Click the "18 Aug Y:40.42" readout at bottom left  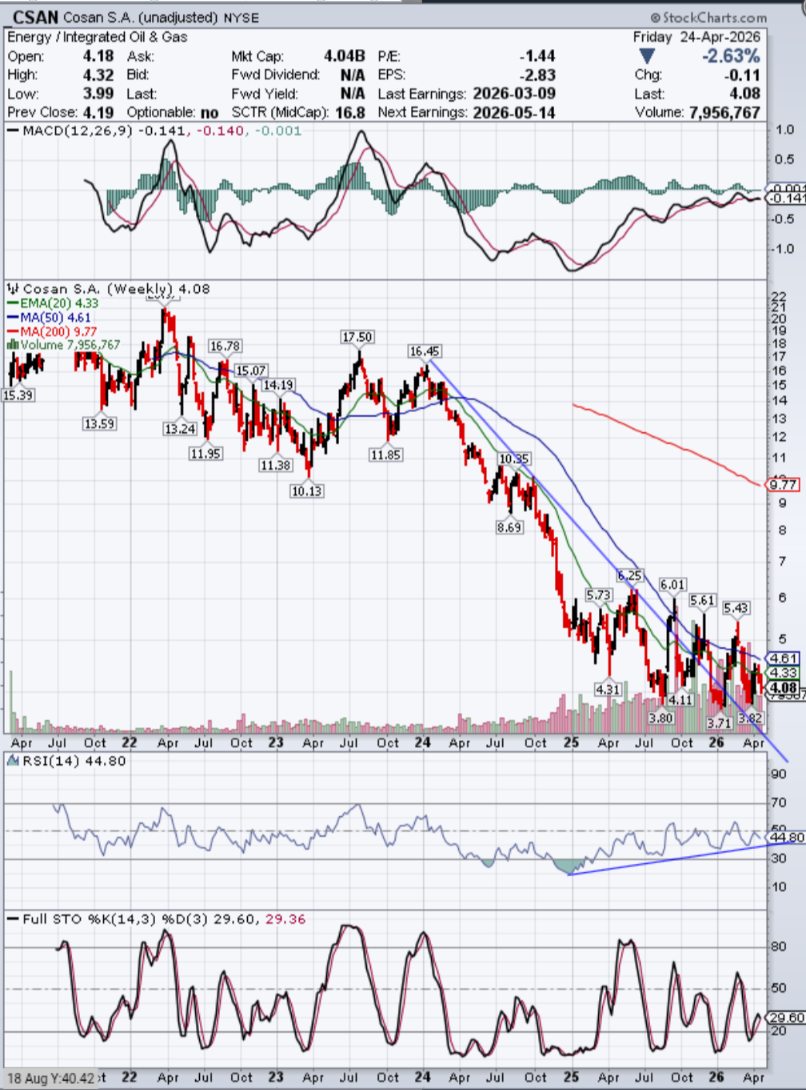tap(50, 1078)
